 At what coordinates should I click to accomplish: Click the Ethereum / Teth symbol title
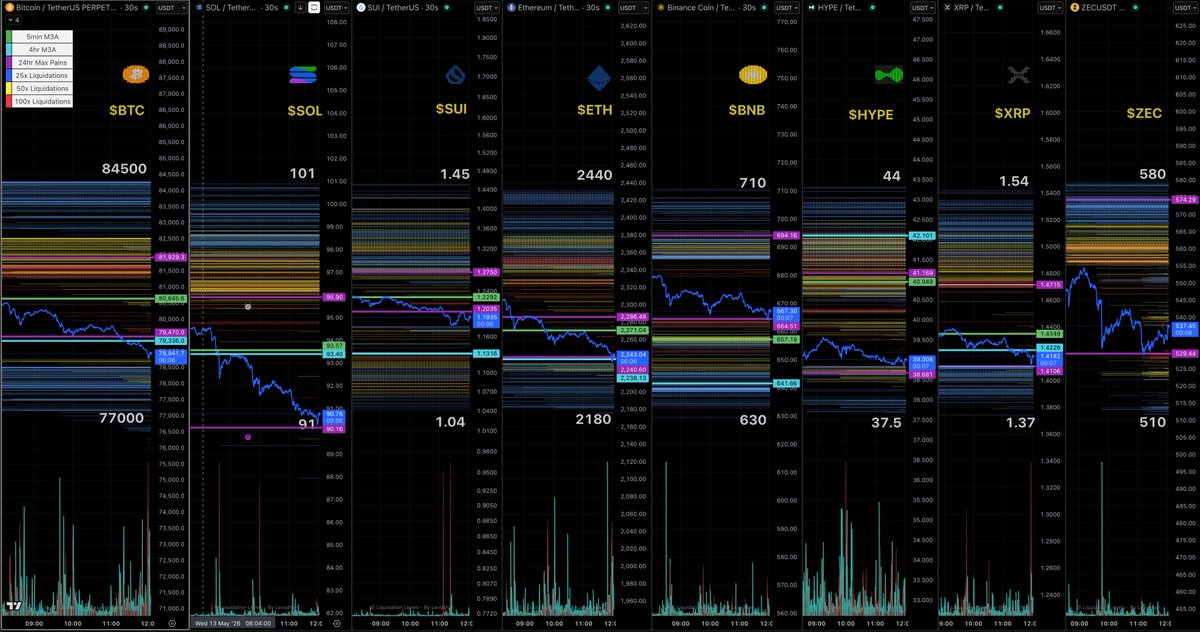pyautogui.click(x=549, y=7)
